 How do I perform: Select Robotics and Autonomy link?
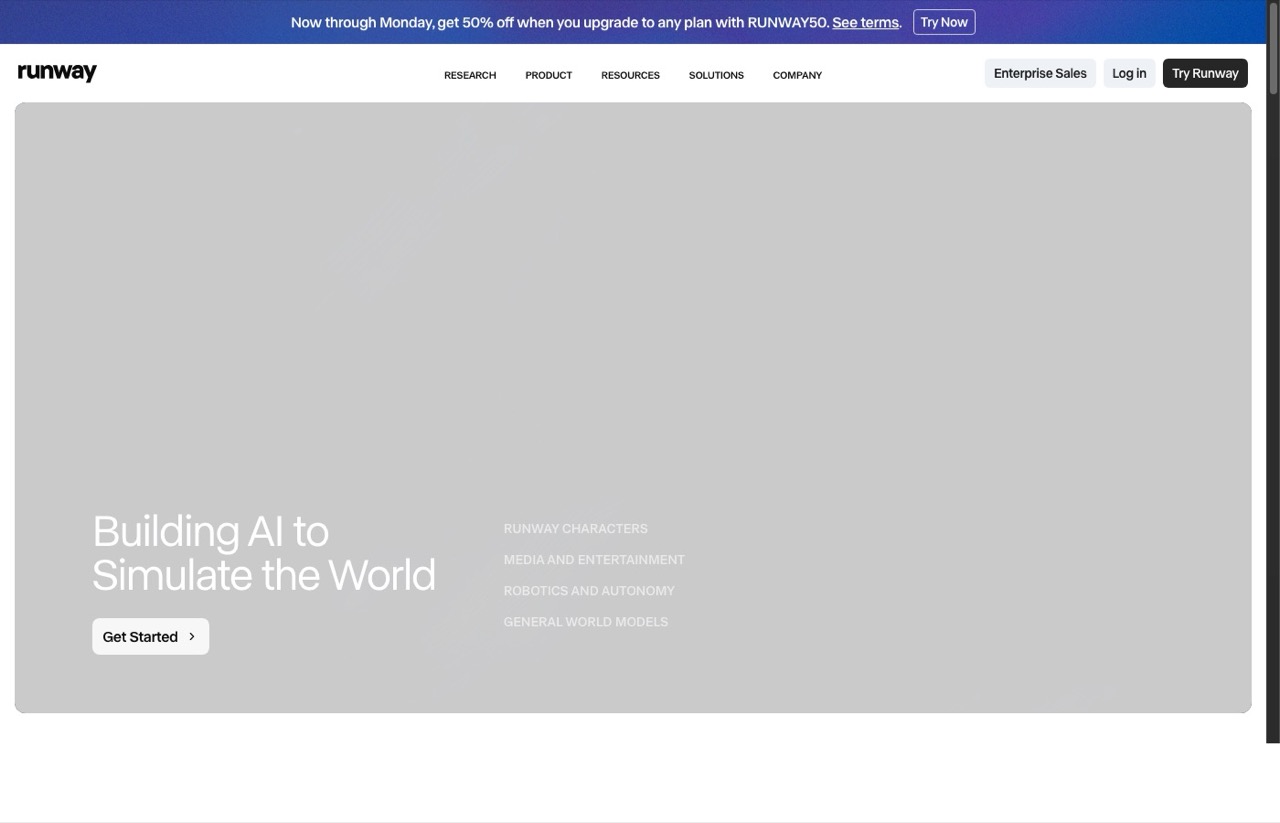click(589, 590)
